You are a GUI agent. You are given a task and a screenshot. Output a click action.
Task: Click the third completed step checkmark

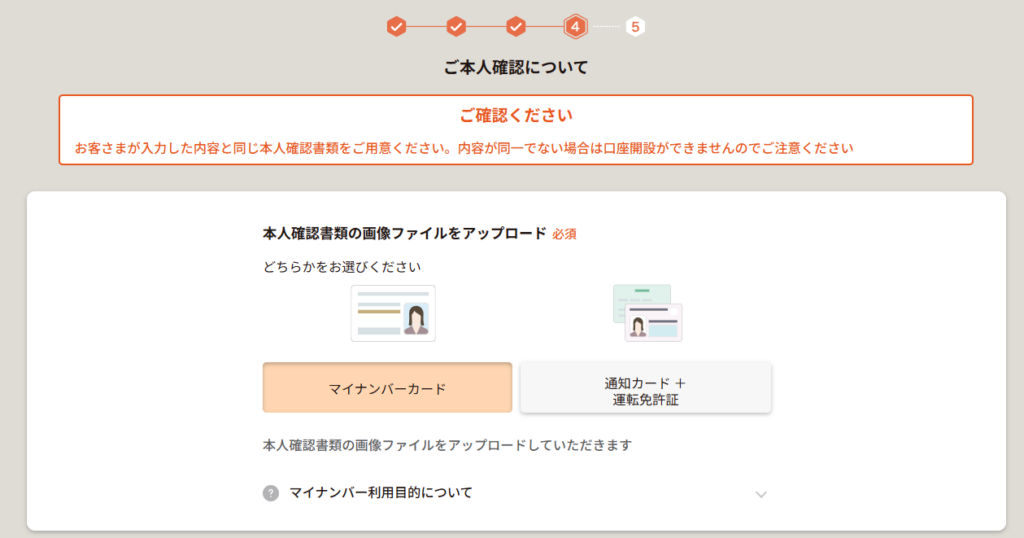[516, 27]
